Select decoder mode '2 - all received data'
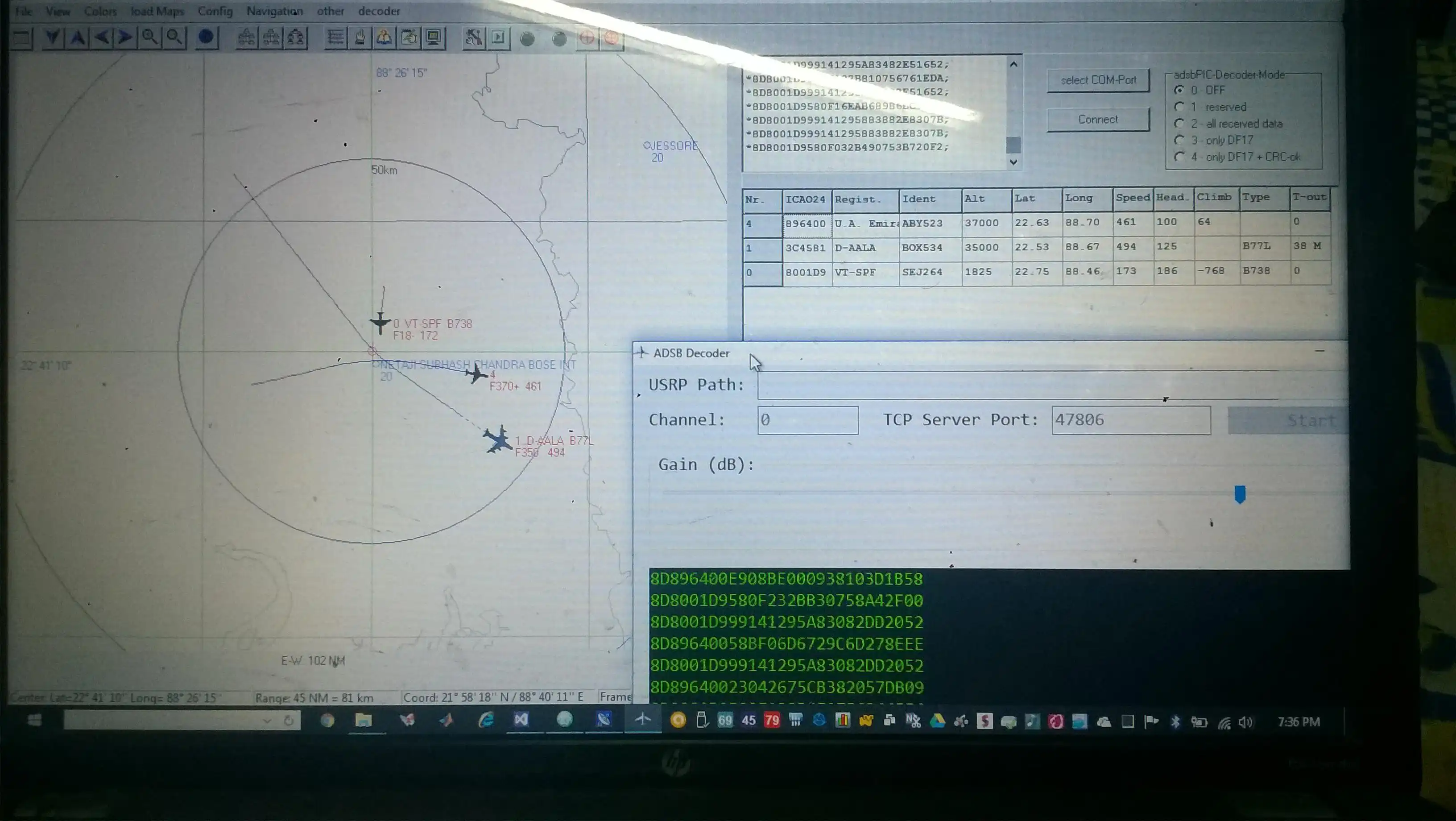This screenshot has width=1456, height=821. [1179, 123]
